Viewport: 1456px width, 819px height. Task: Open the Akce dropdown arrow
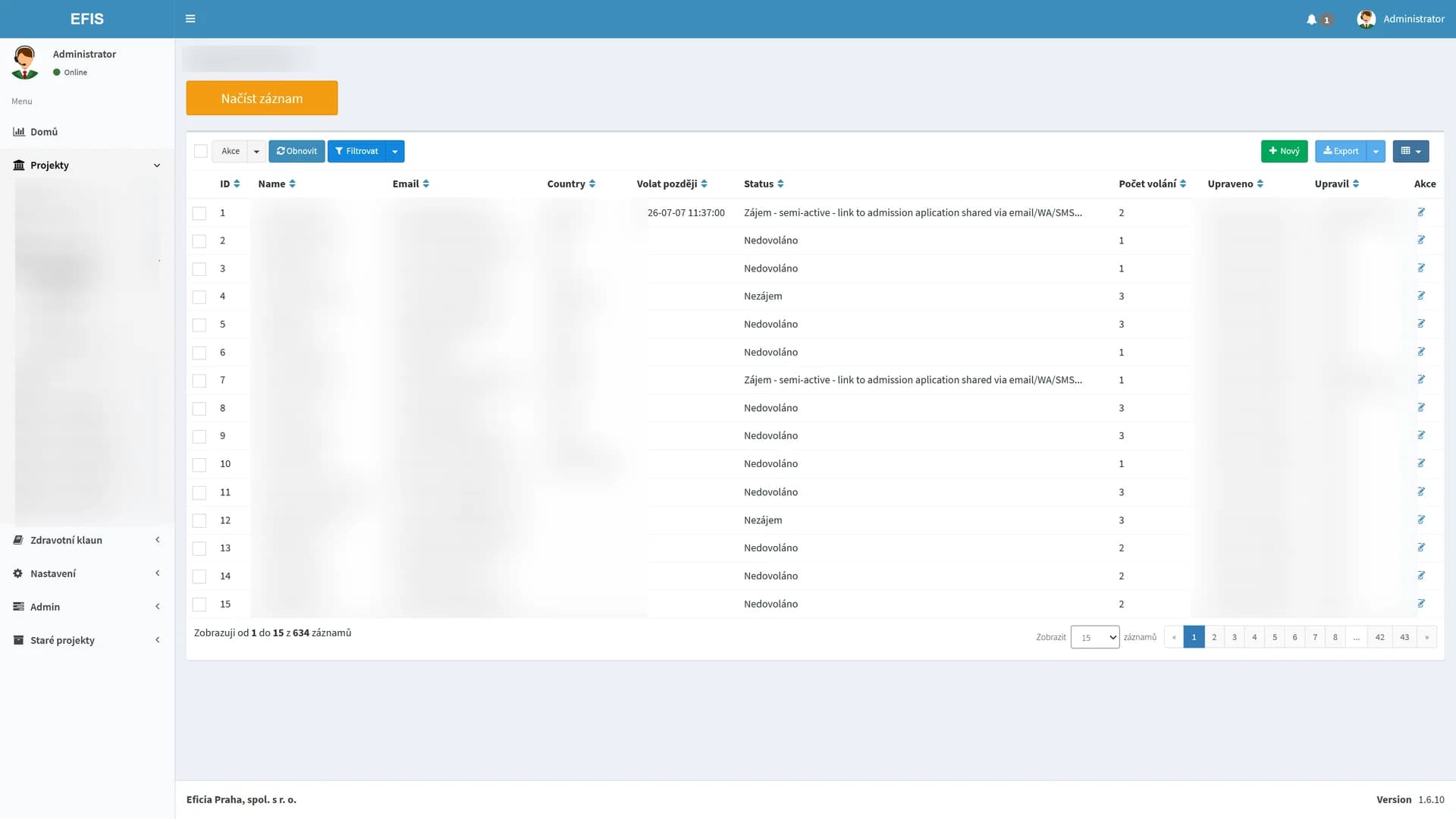coord(256,152)
